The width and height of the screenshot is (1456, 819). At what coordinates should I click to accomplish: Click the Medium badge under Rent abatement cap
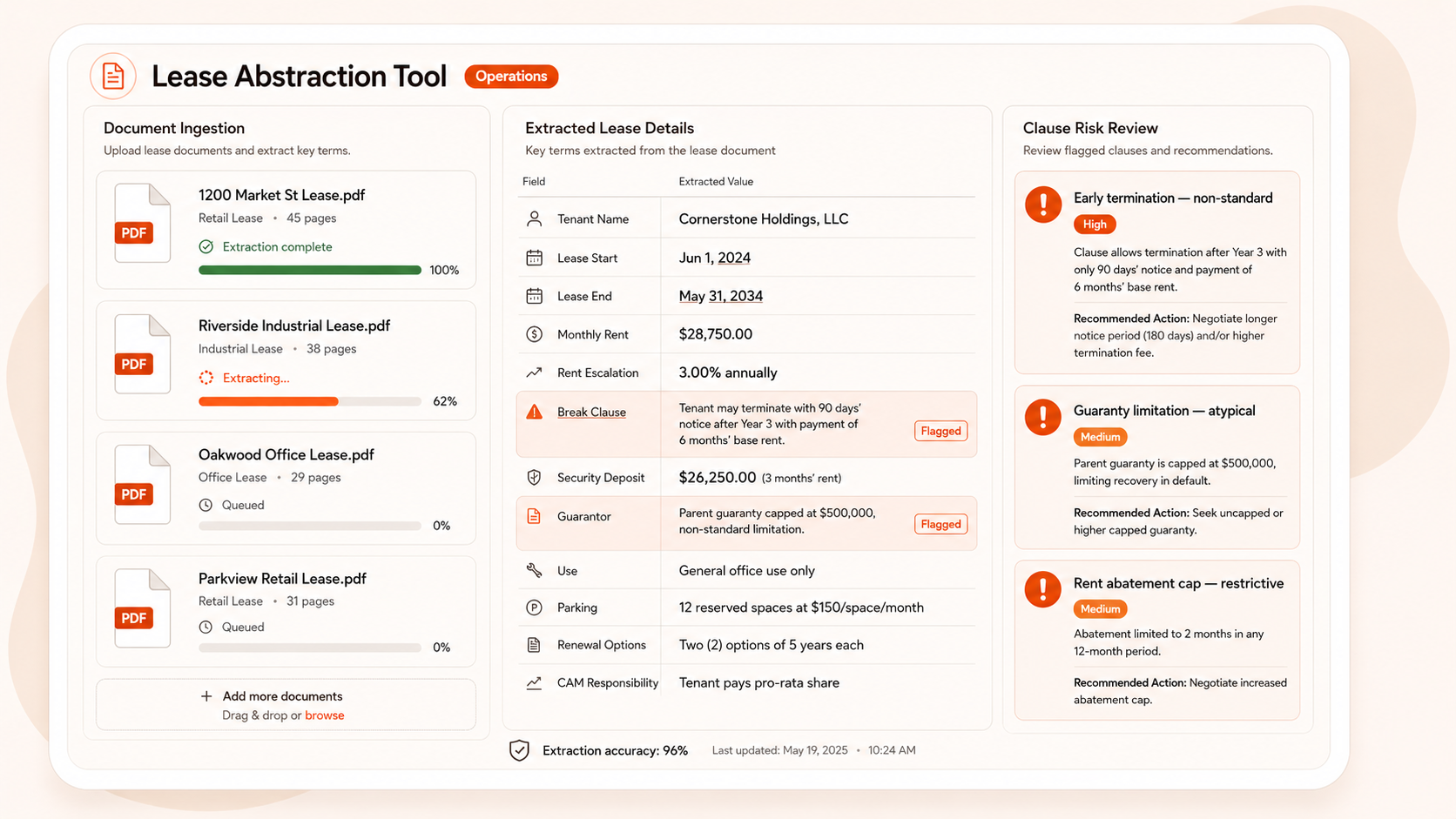1100,609
